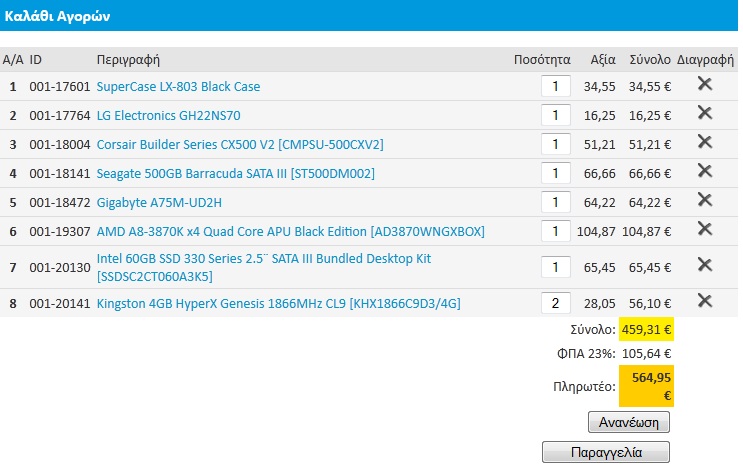The width and height of the screenshot is (743, 475).
Task: Click the ID column header
Action: click(x=36, y=60)
